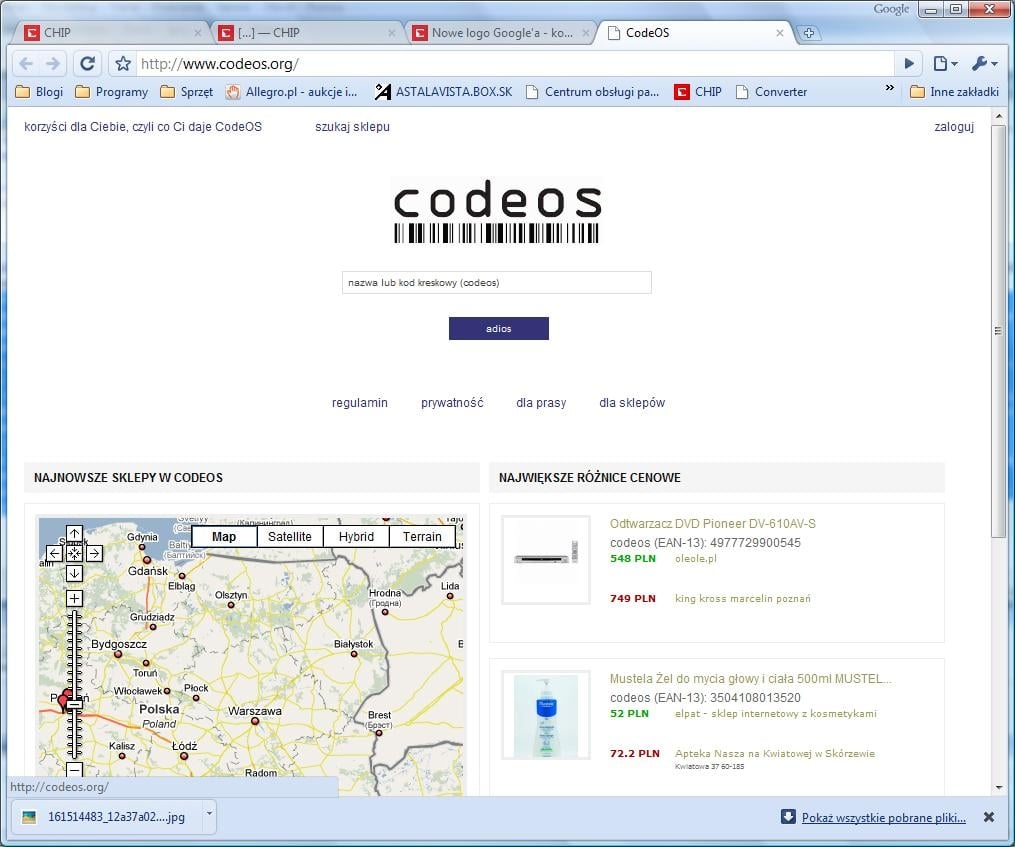
Task: Expand the downloaded jpg file options arrow
Action: coord(209,816)
